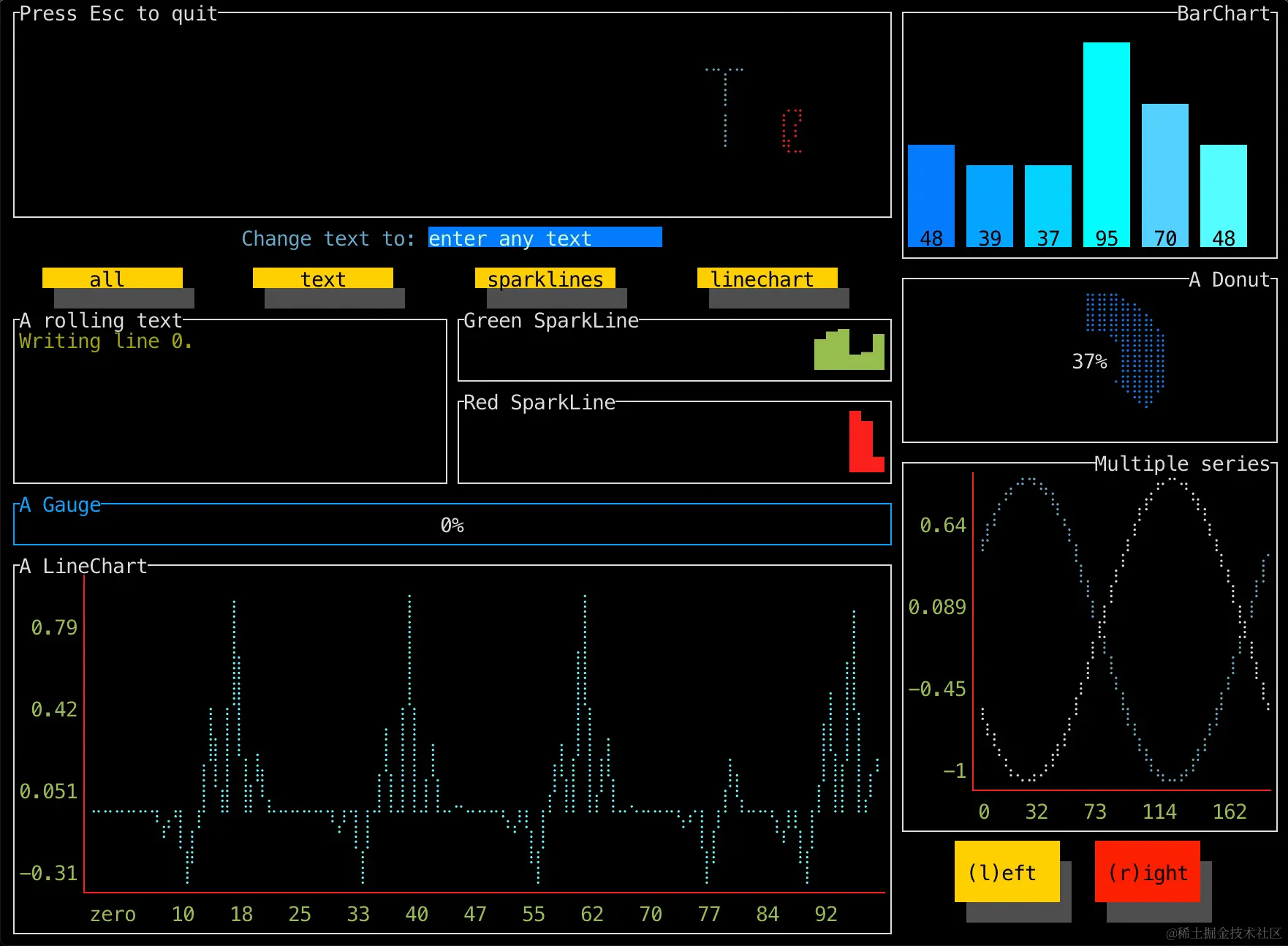The width and height of the screenshot is (1288, 946).
Task: Click the 73 x-axis label in Multiple series
Action: [1095, 811]
